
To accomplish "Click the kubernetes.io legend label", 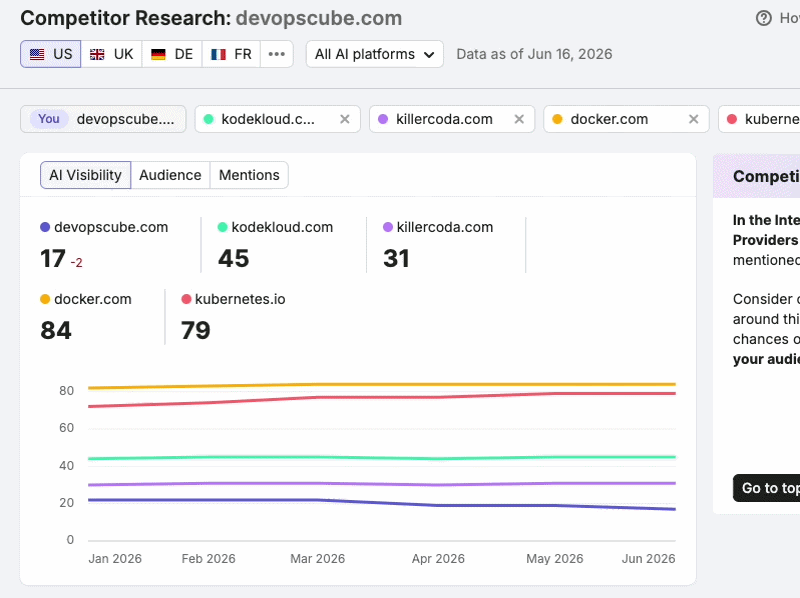I will pyautogui.click(x=240, y=299).
